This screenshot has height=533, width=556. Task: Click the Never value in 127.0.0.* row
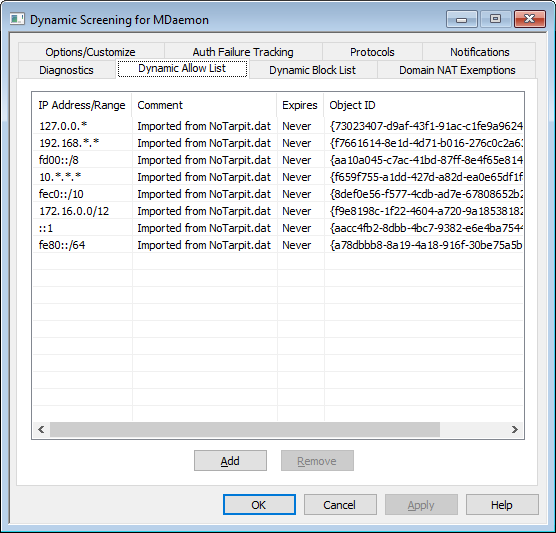click(x=296, y=126)
